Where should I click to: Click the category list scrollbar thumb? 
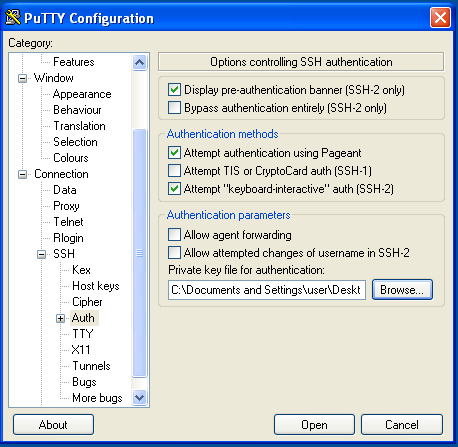coord(139,253)
